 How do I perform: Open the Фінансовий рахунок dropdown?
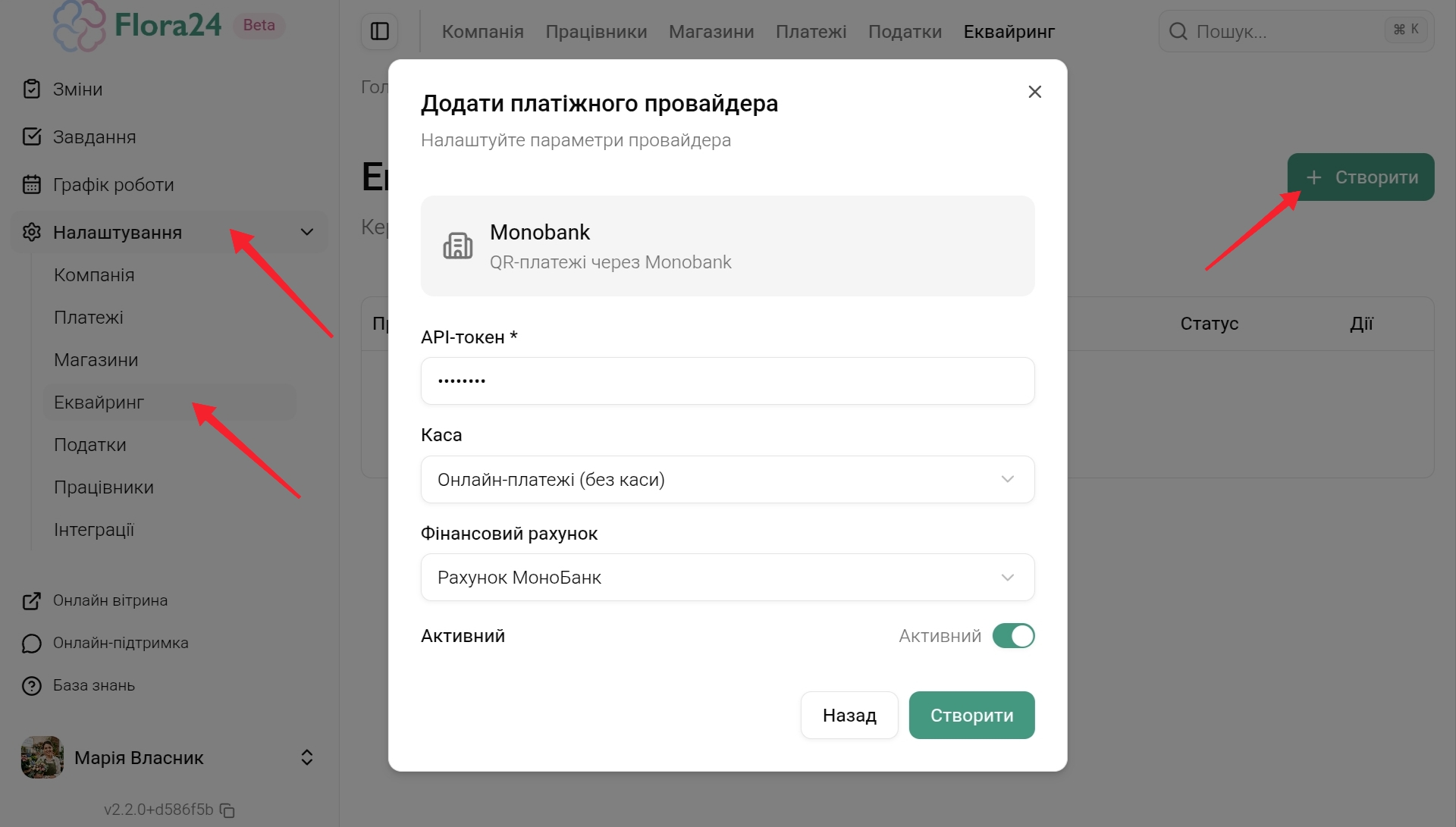coord(727,578)
